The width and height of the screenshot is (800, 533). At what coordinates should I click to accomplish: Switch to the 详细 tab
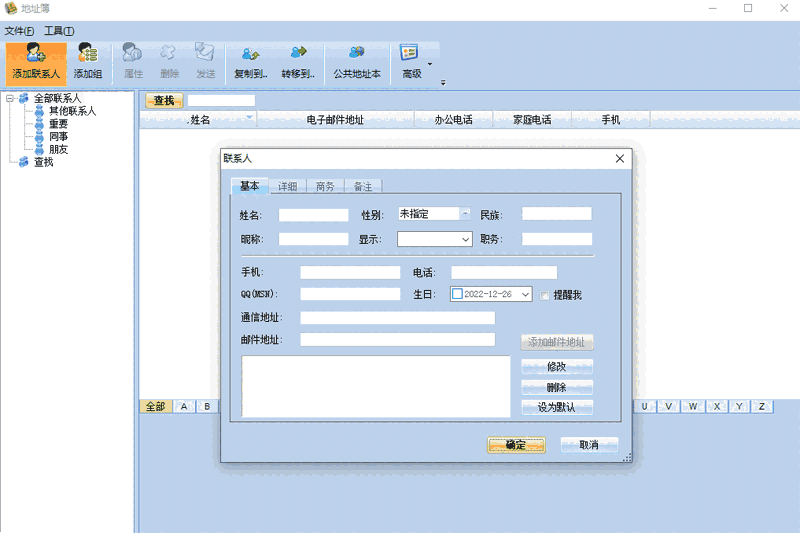(x=287, y=186)
